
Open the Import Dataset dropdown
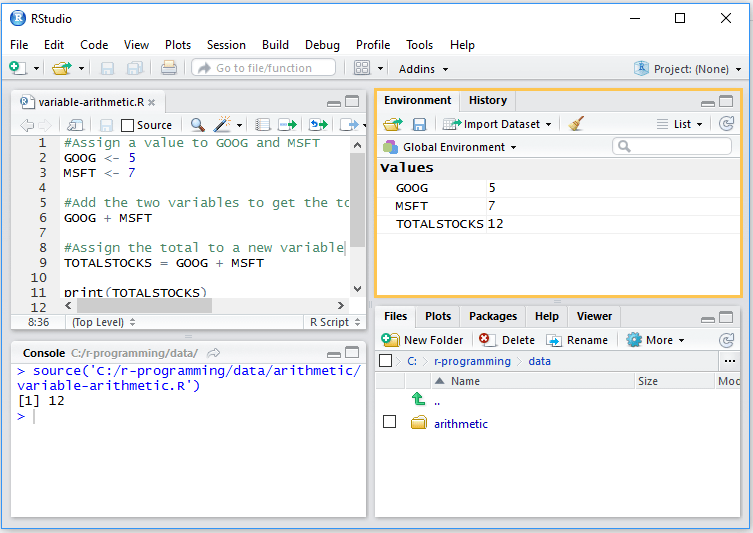coord(497,124)
